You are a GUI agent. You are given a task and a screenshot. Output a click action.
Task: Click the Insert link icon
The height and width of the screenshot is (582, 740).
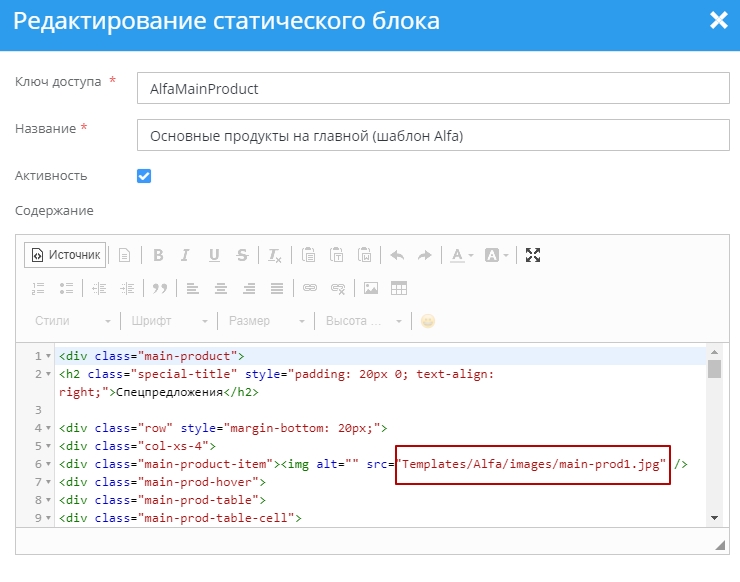(310, 288)
